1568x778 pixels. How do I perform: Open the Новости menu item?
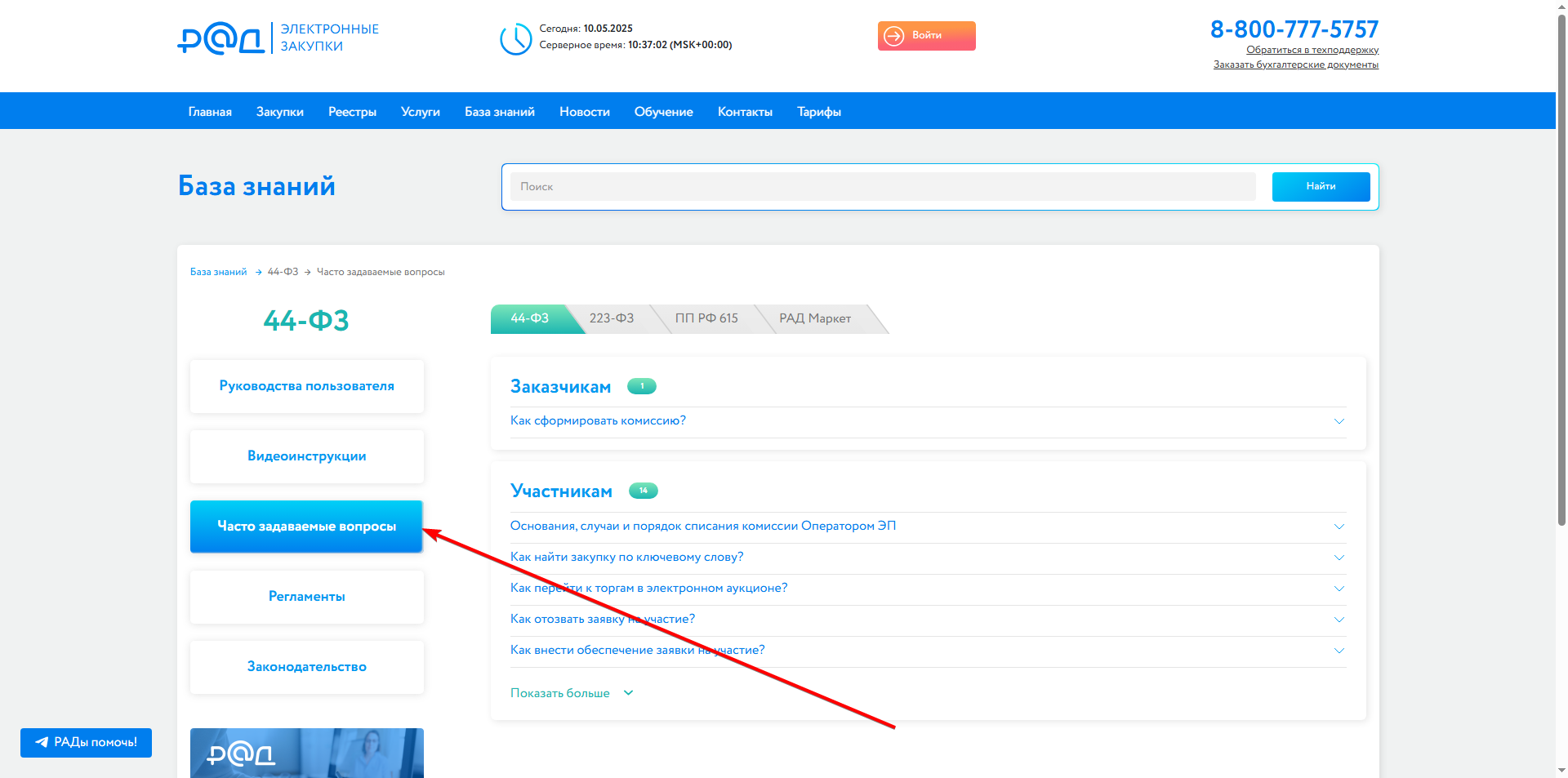coord(585,112)
